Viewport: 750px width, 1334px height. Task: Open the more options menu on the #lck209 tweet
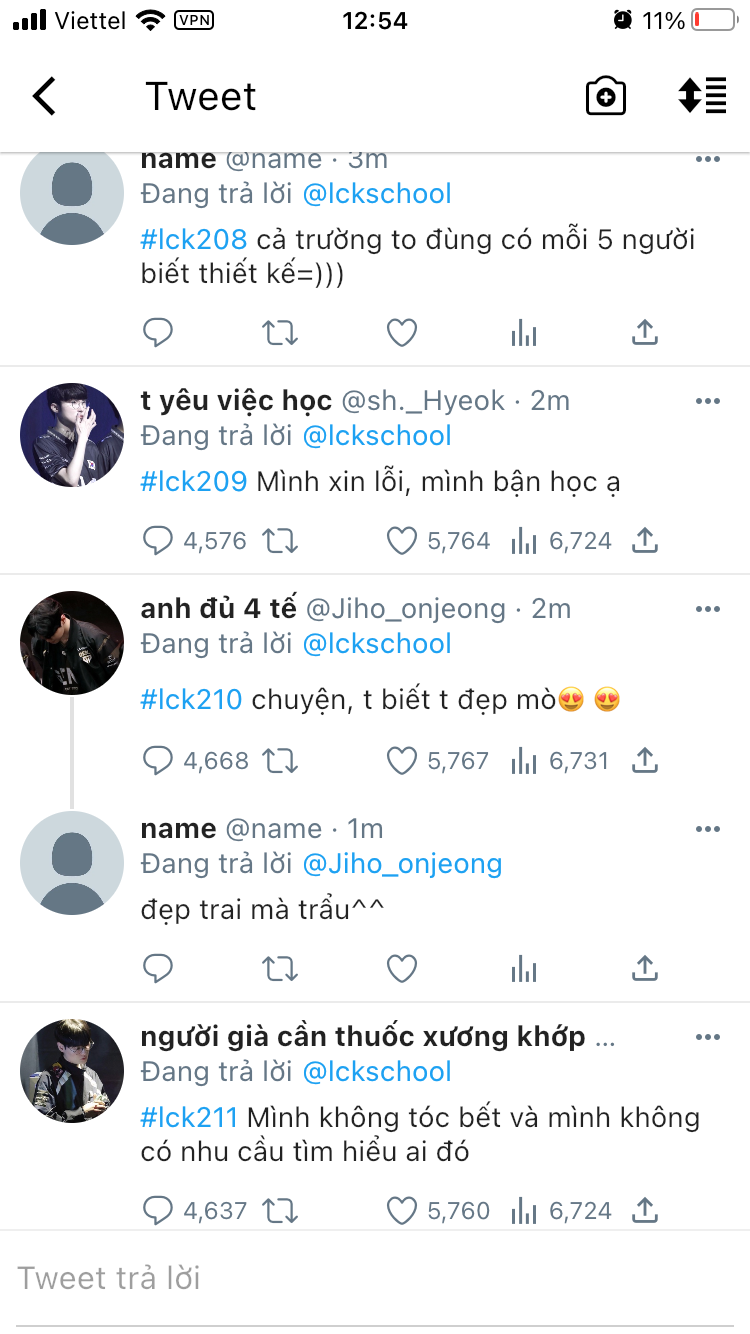(x=708, y=401)
